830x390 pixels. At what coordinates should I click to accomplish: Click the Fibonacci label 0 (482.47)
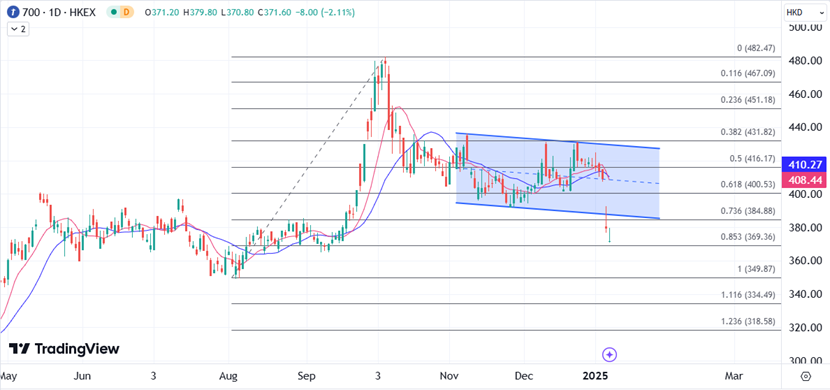(x=756, y=48)
